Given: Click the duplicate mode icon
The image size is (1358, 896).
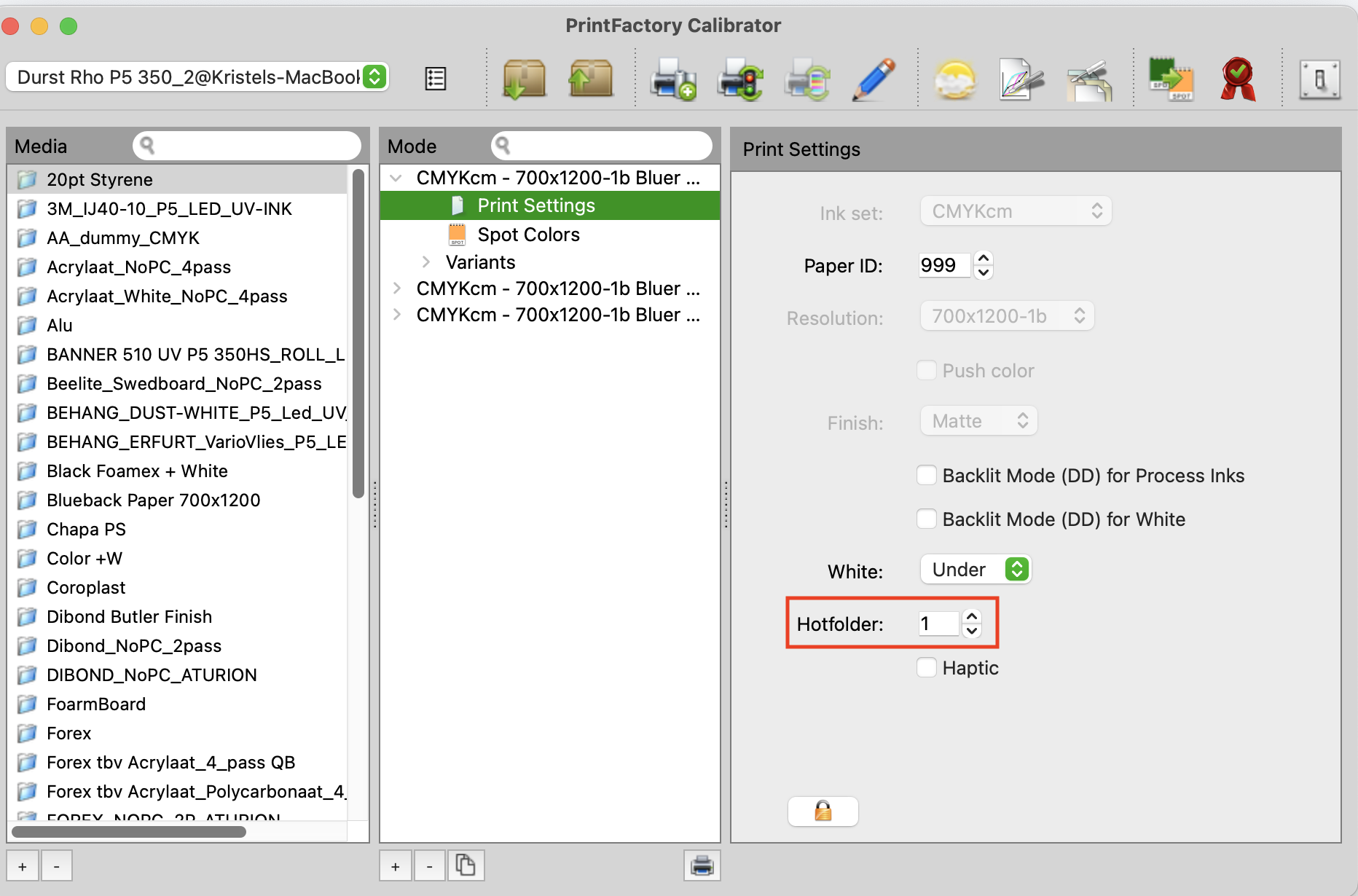Looking at the screenshot, I should coord(466,865).
